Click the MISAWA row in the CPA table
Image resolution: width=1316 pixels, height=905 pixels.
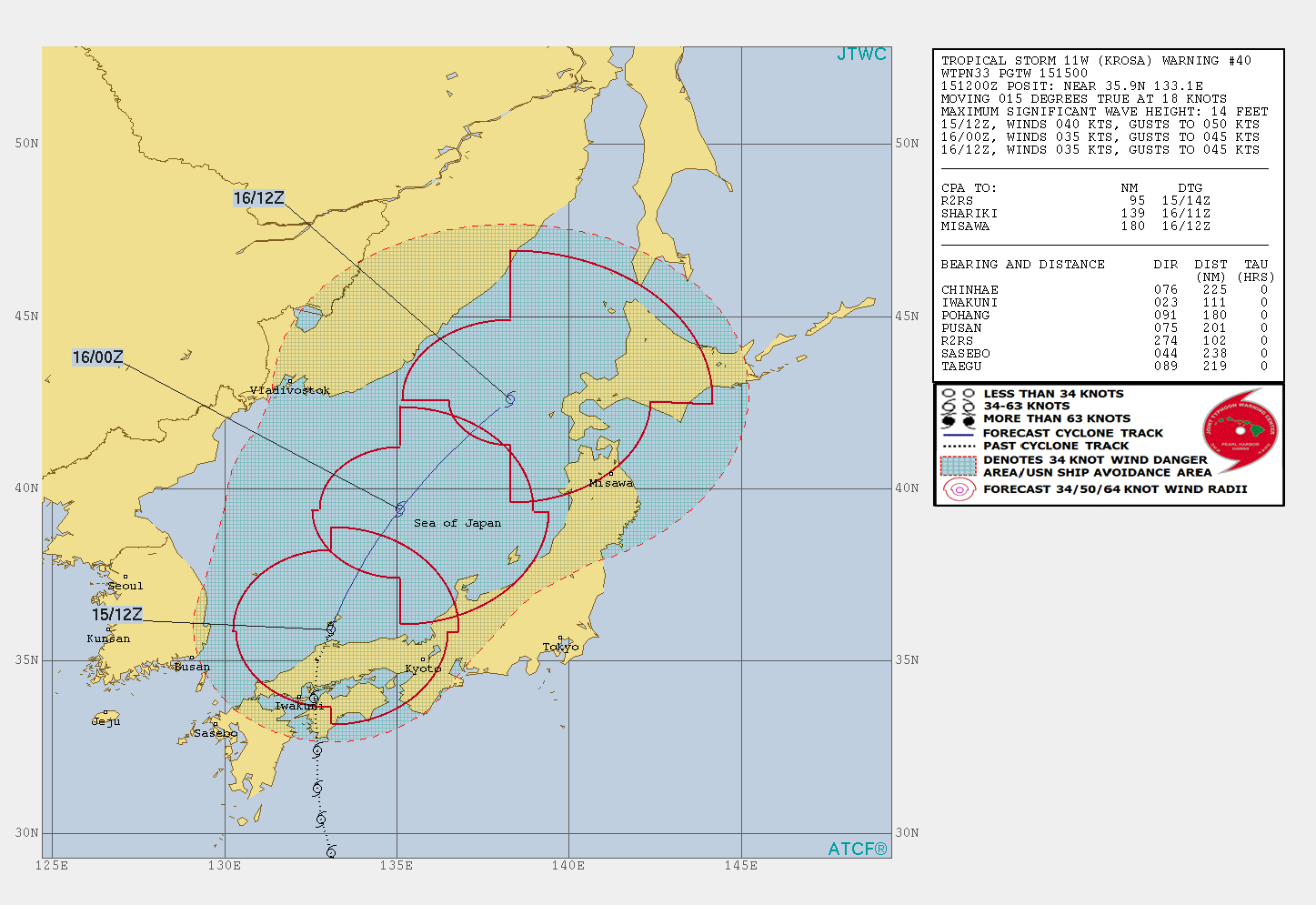tap(1076, 226)
